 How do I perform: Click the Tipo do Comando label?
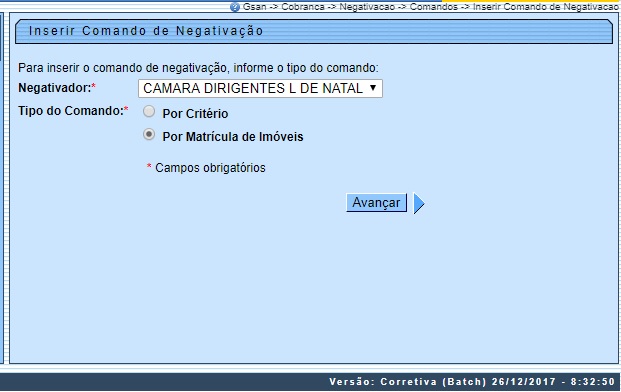[73, 111]
